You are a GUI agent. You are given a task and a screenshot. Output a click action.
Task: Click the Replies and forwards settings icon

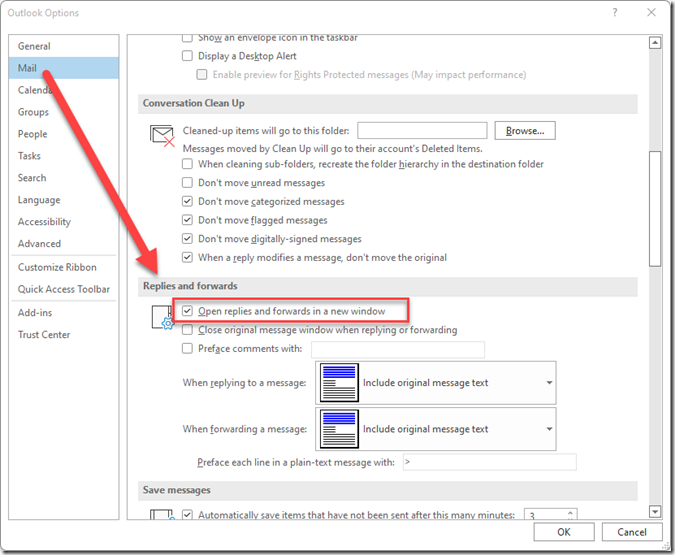(x=162, y=318)
